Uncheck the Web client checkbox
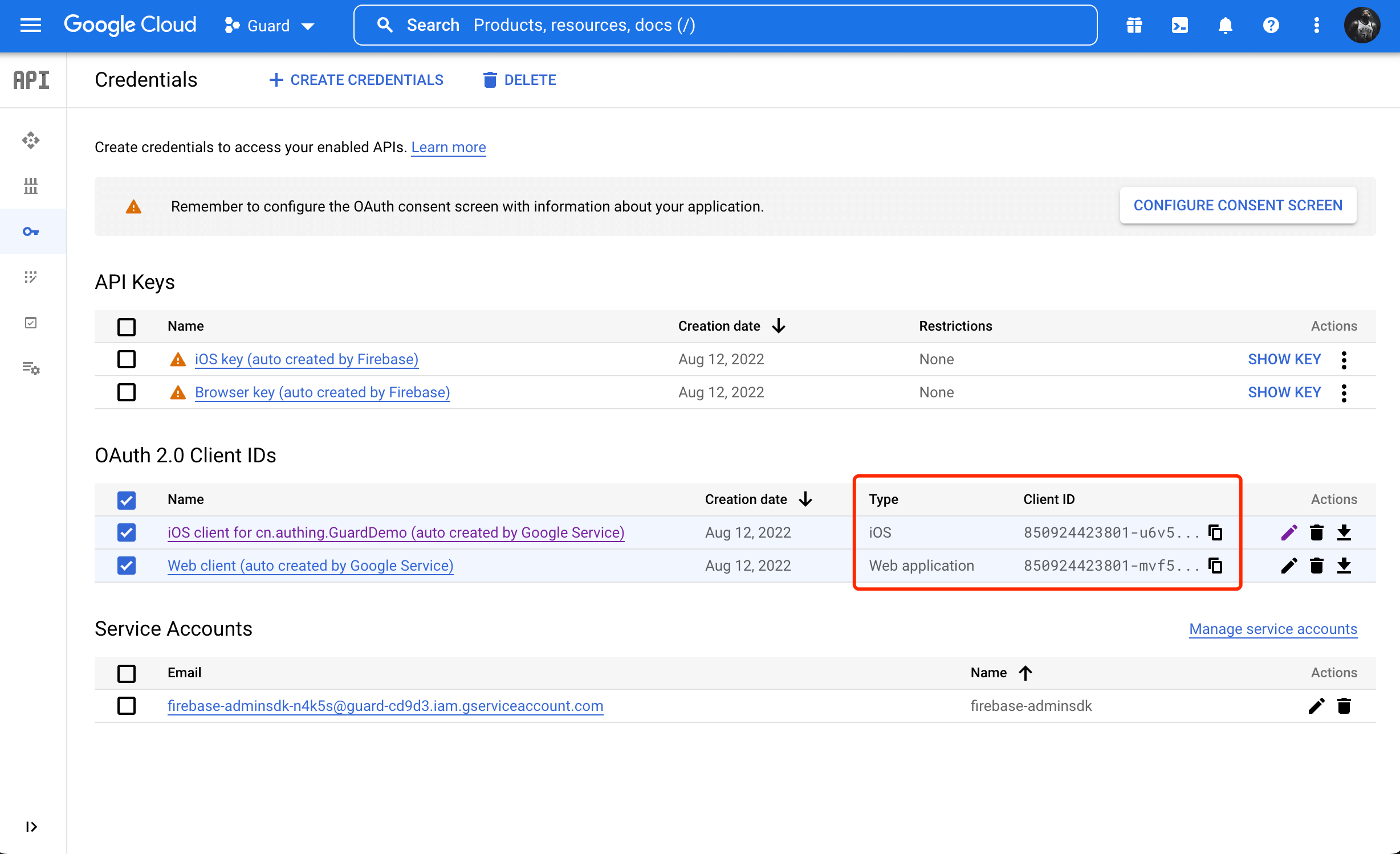Screen dimensions: 1400x854 pos(127,566)
